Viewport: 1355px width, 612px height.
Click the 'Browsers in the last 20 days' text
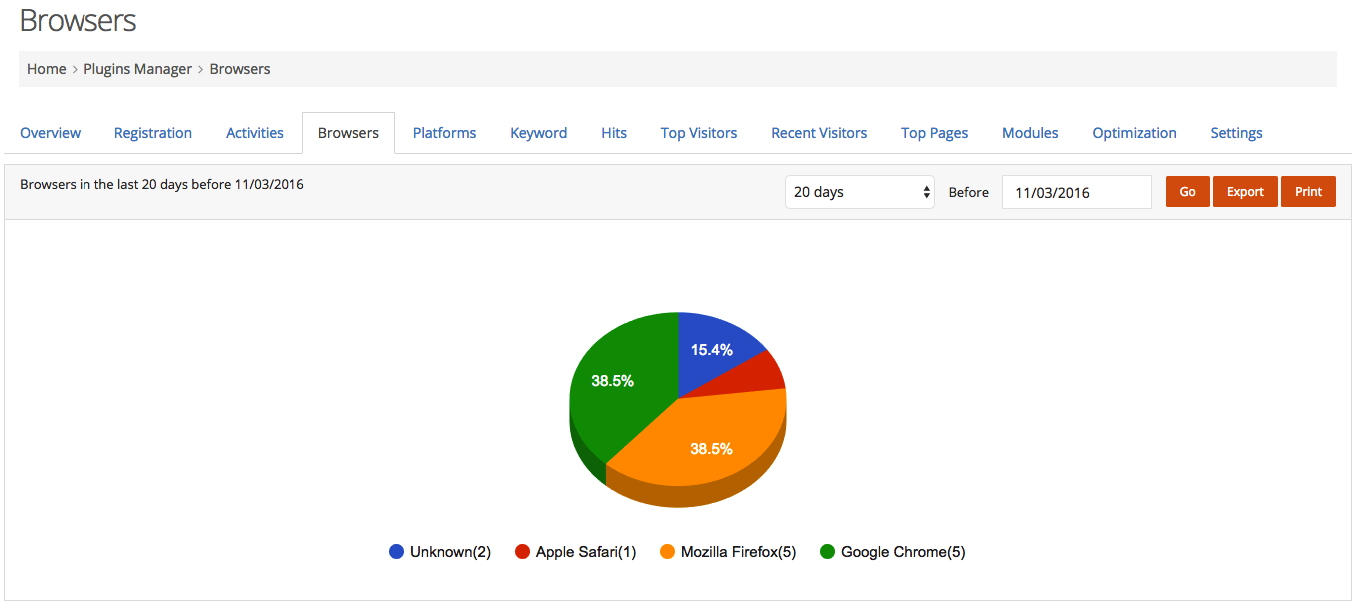pyautogui.click(x=162, y=184)
